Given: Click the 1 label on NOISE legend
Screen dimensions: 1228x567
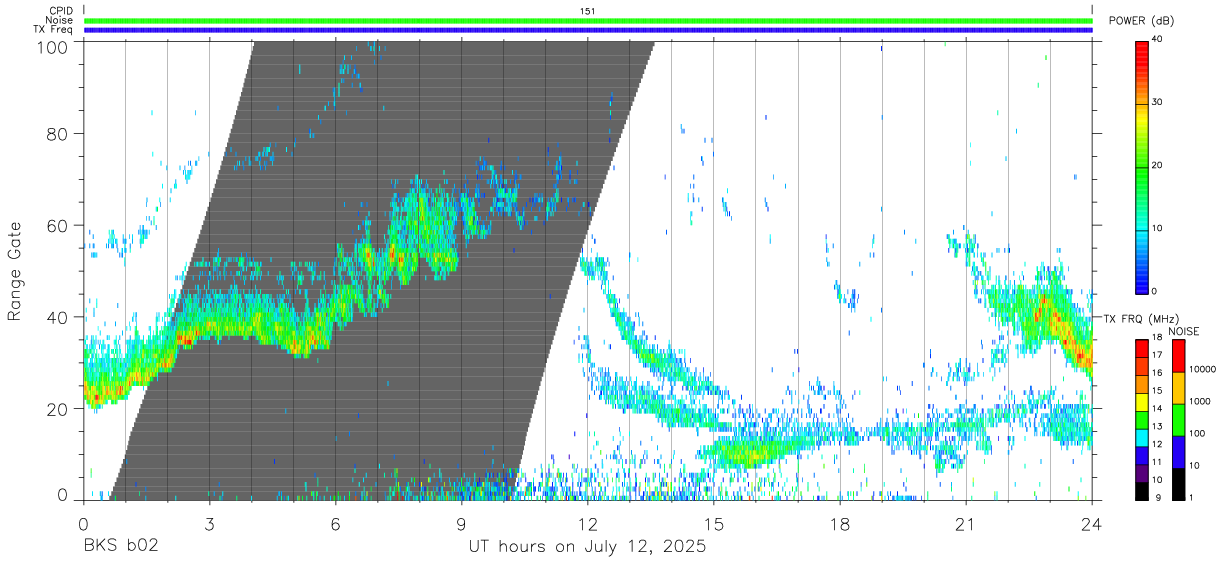Looking at the screenshot, I should click(x=1191, y=497).
